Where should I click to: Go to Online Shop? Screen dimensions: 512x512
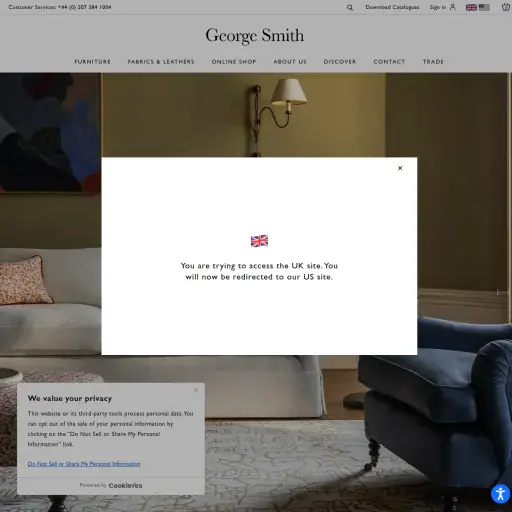[x=234, y=62]
